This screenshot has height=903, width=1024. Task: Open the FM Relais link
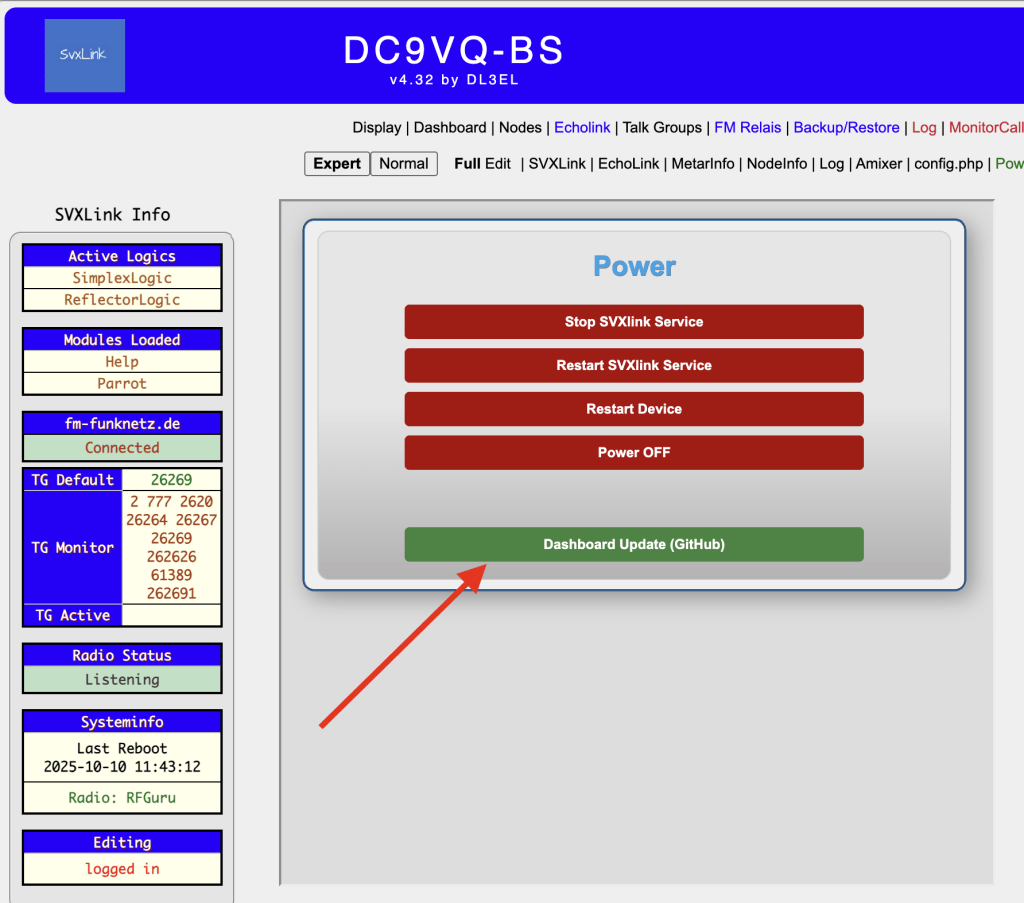pyautogui.click(x=747, y=128)
